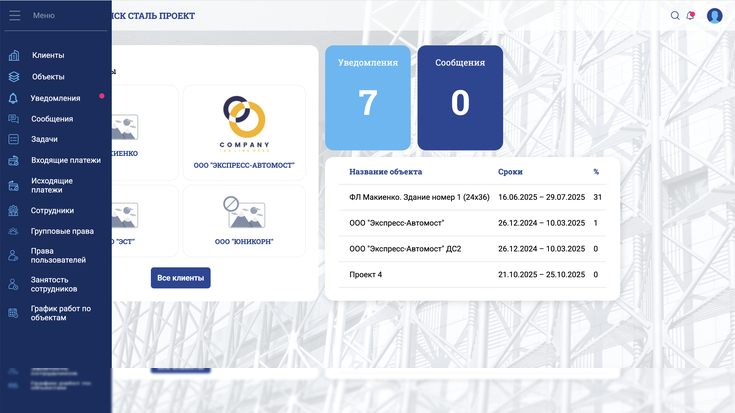Click the % column header

(x=596, y=172)
